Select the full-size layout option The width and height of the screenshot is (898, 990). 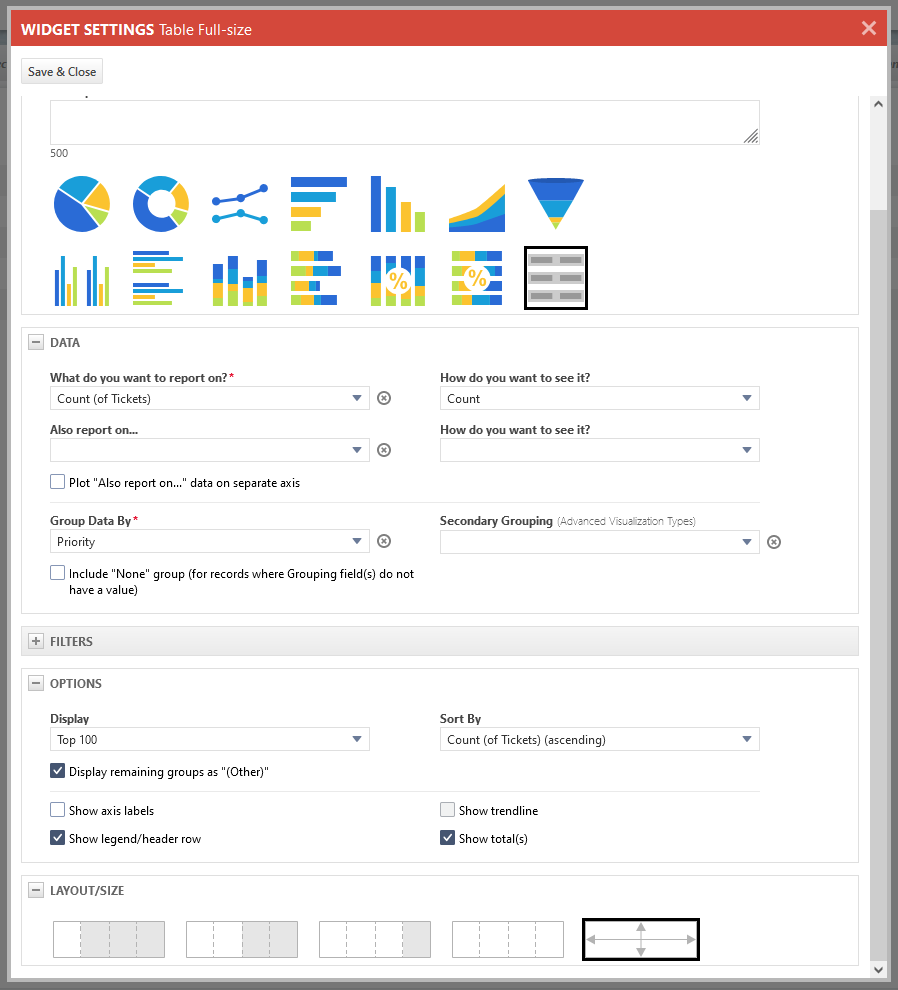[x=641, y=939]
